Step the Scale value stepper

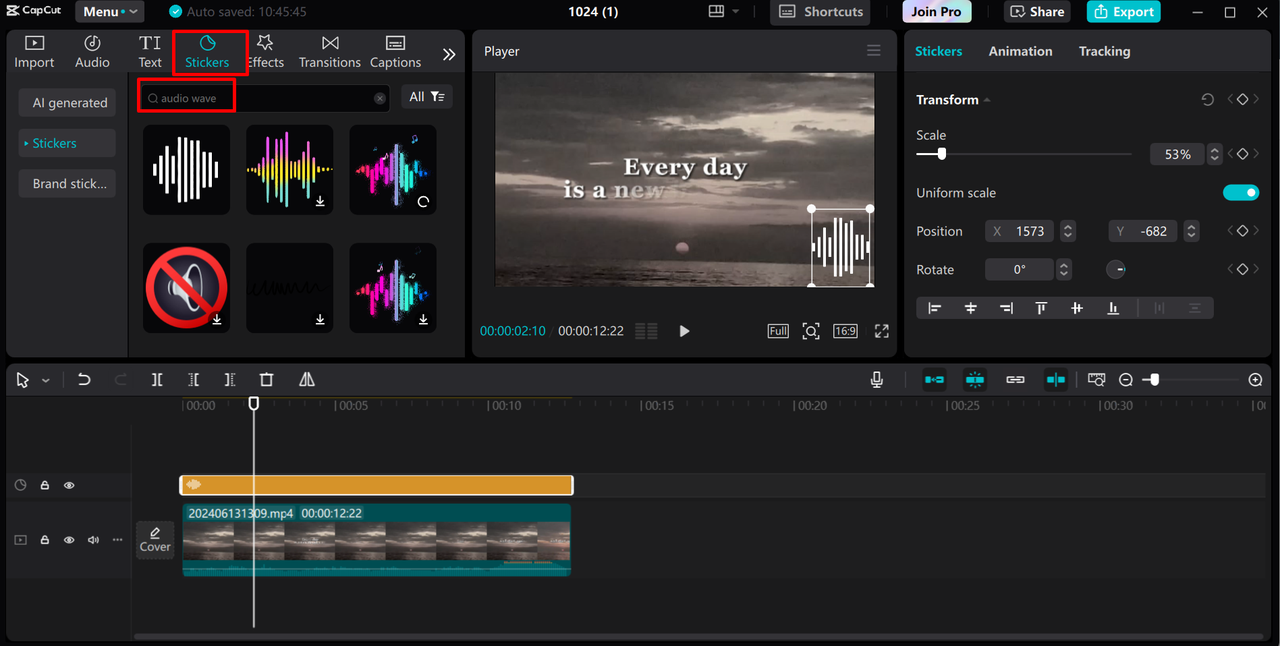[x=1214, y=154]
